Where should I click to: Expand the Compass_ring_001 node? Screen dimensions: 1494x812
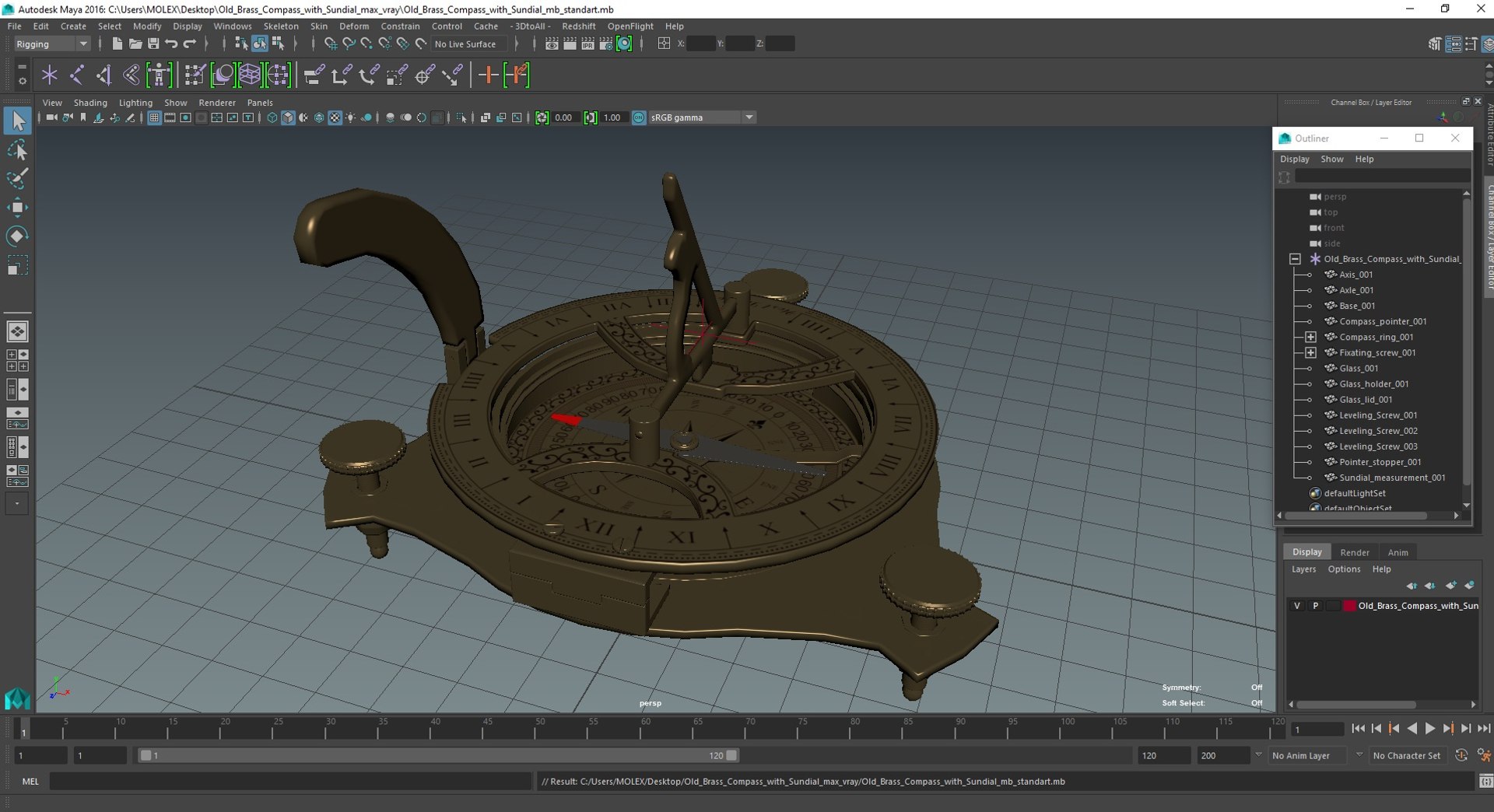click(x=1310, y=337)
